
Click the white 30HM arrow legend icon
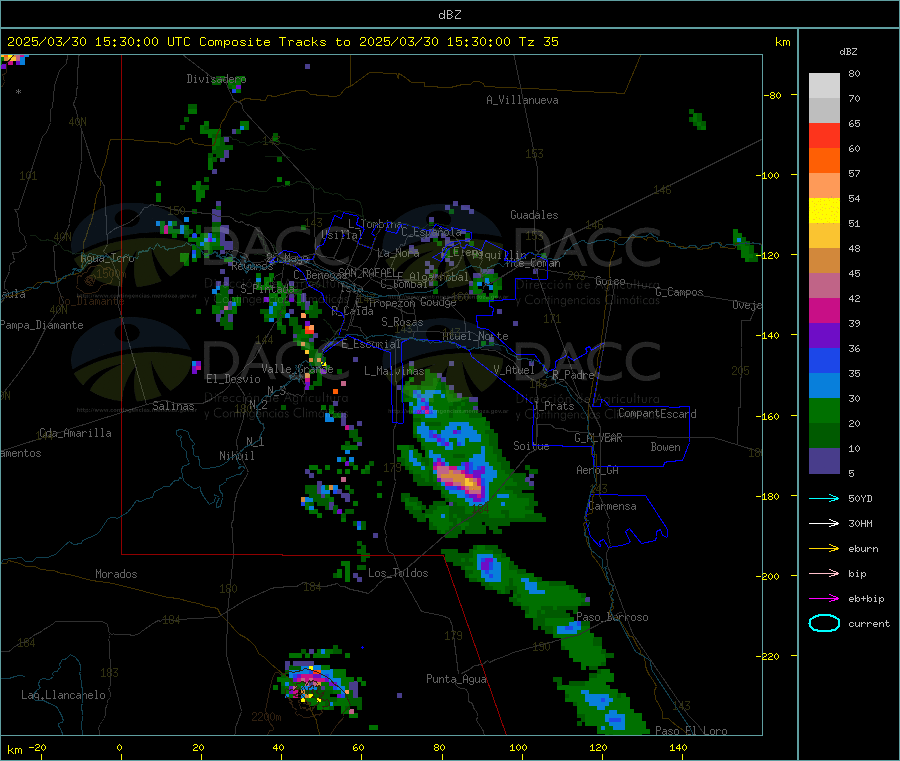pyautogui.click(x=824, y=523)
